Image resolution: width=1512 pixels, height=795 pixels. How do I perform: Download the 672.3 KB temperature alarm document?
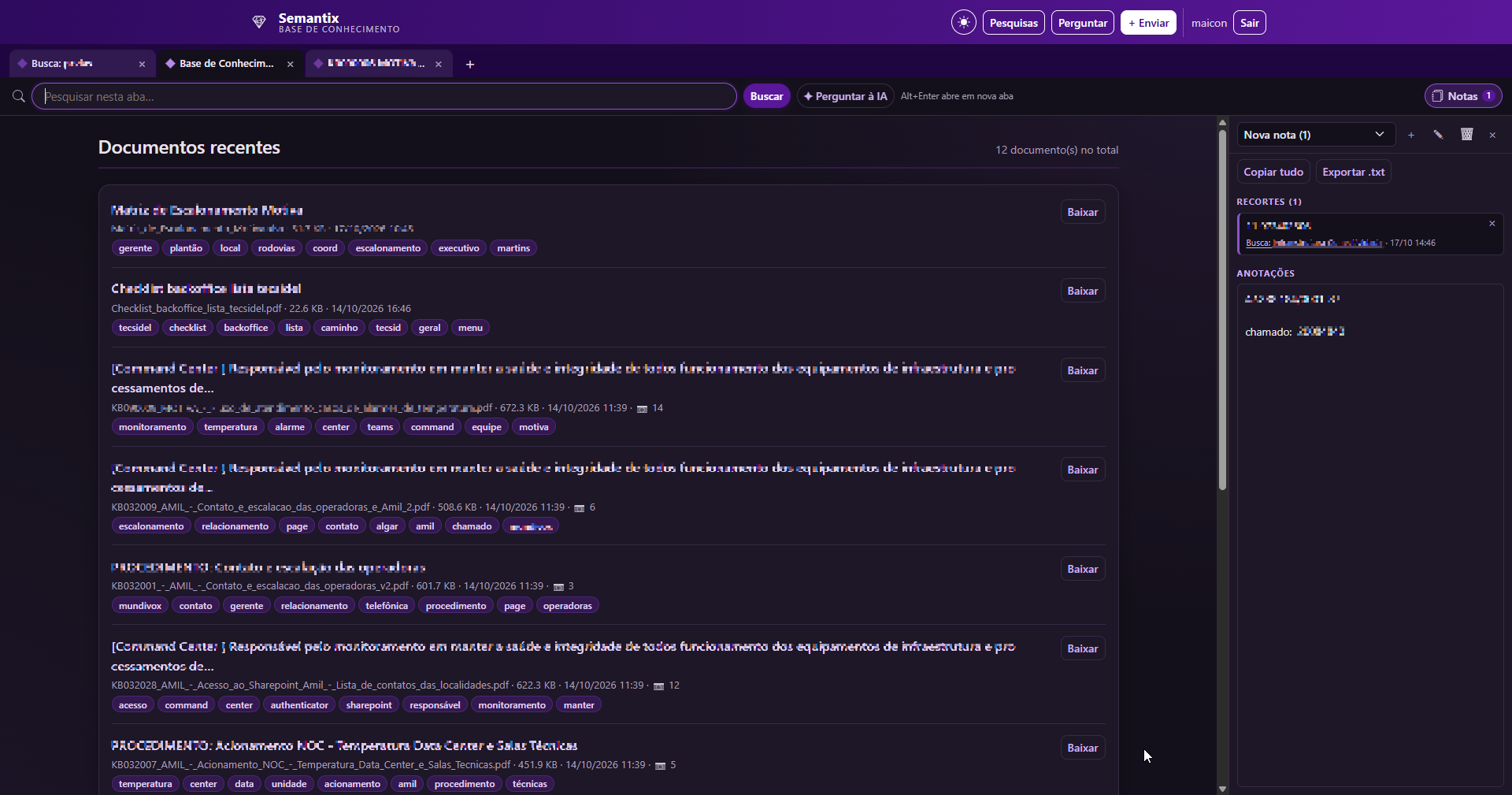1082,370
